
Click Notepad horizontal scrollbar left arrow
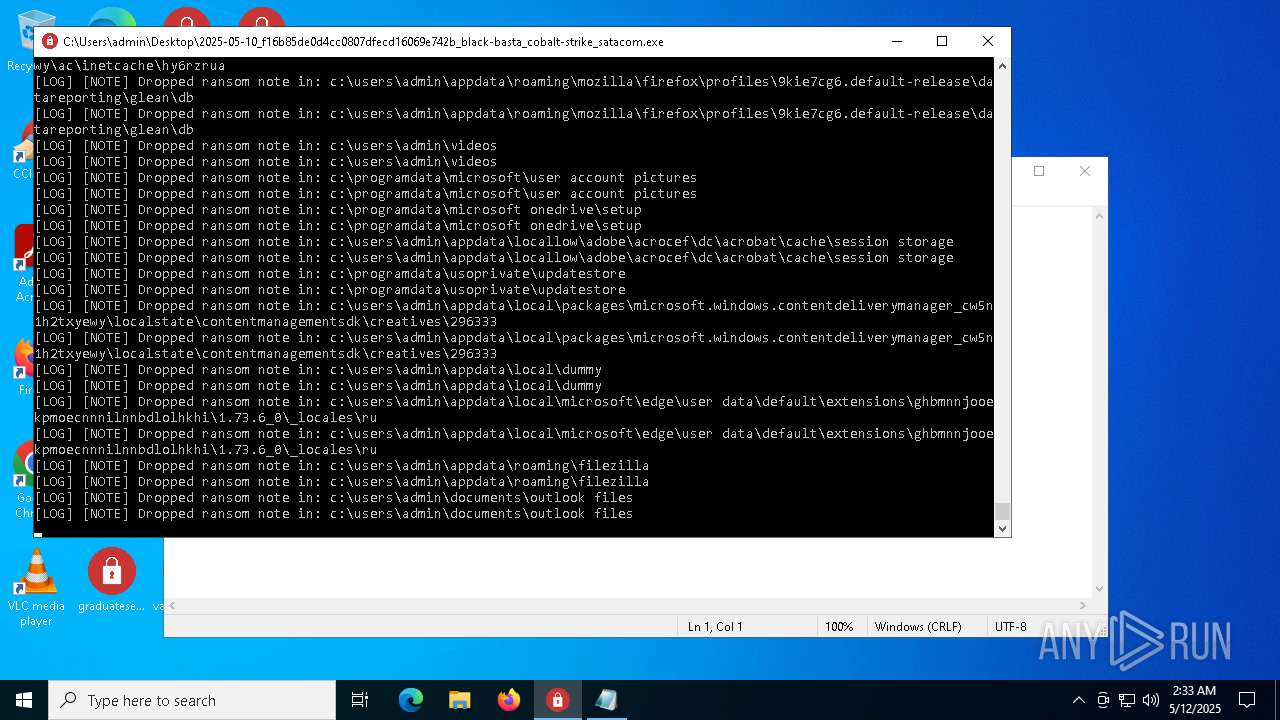coord(172,605)
